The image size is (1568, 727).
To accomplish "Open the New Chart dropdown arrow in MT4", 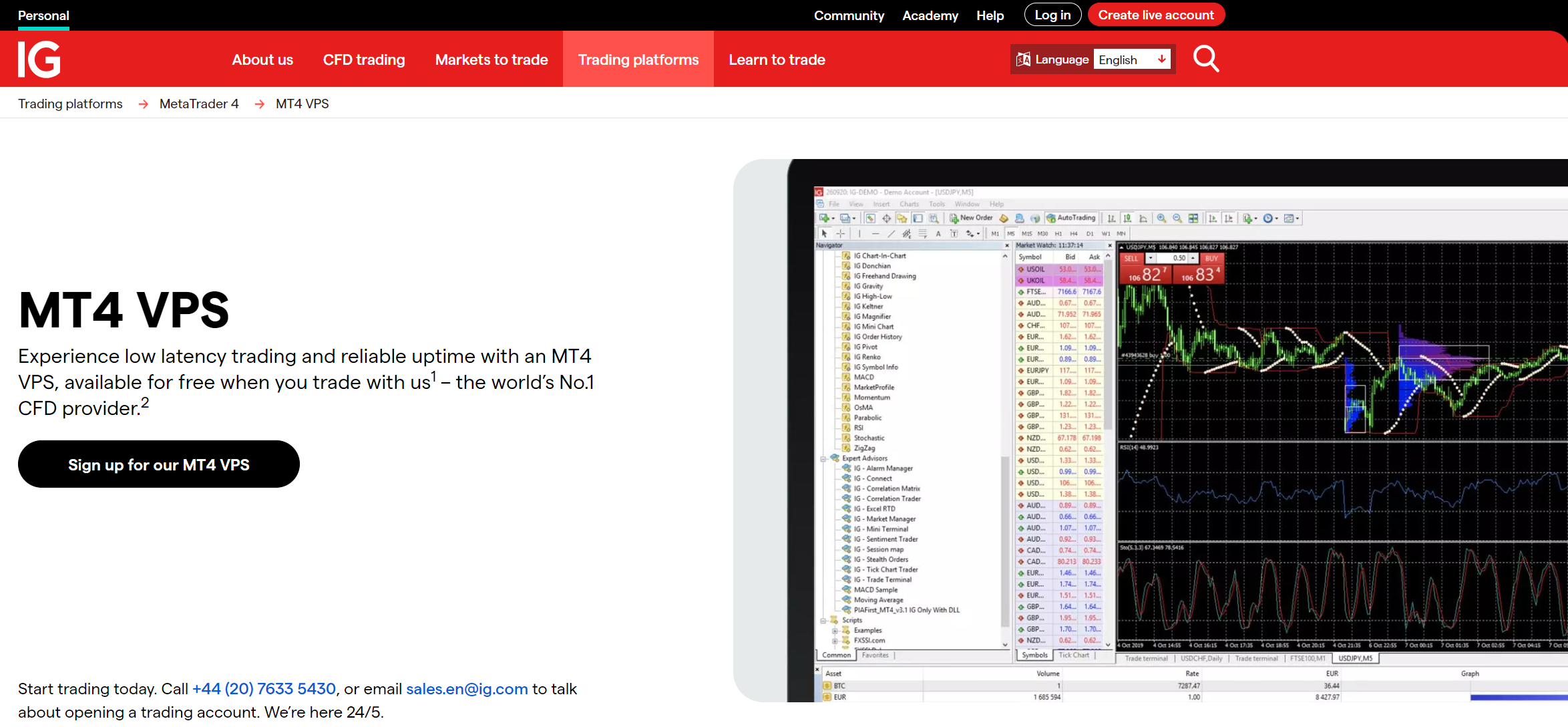I will click(x=833, y=219).
